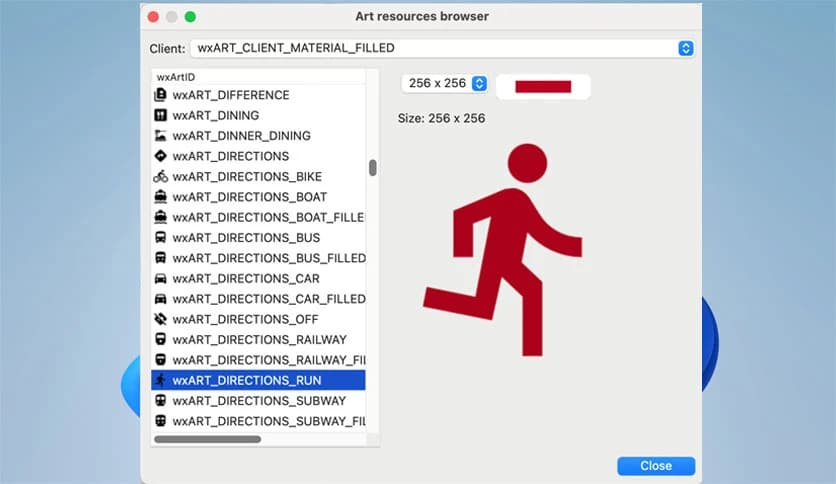Pick the red color swatch button
The image size is (836, 484).
point(543,86)
